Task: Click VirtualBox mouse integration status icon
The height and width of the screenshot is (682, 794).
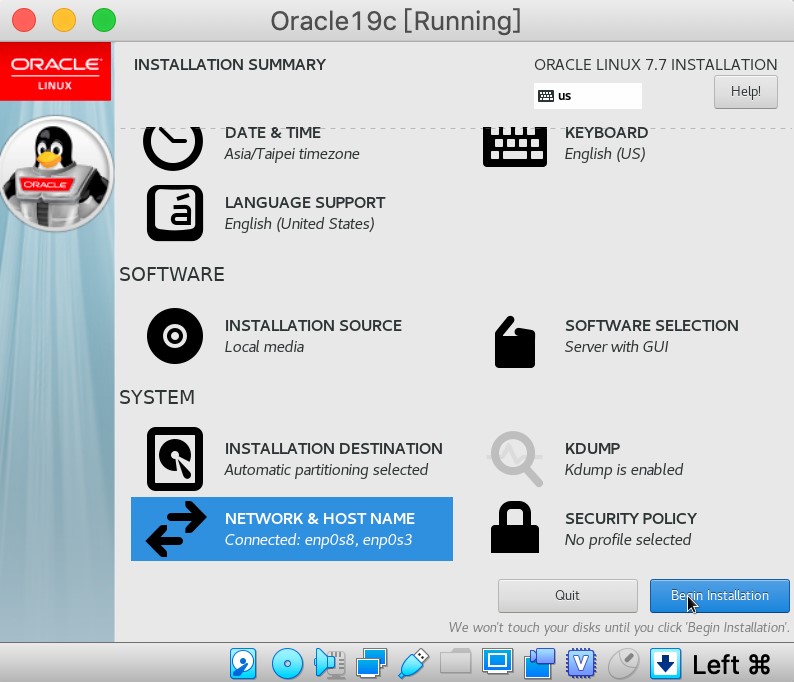Action: pyautogui.click(x=623, y=663)
